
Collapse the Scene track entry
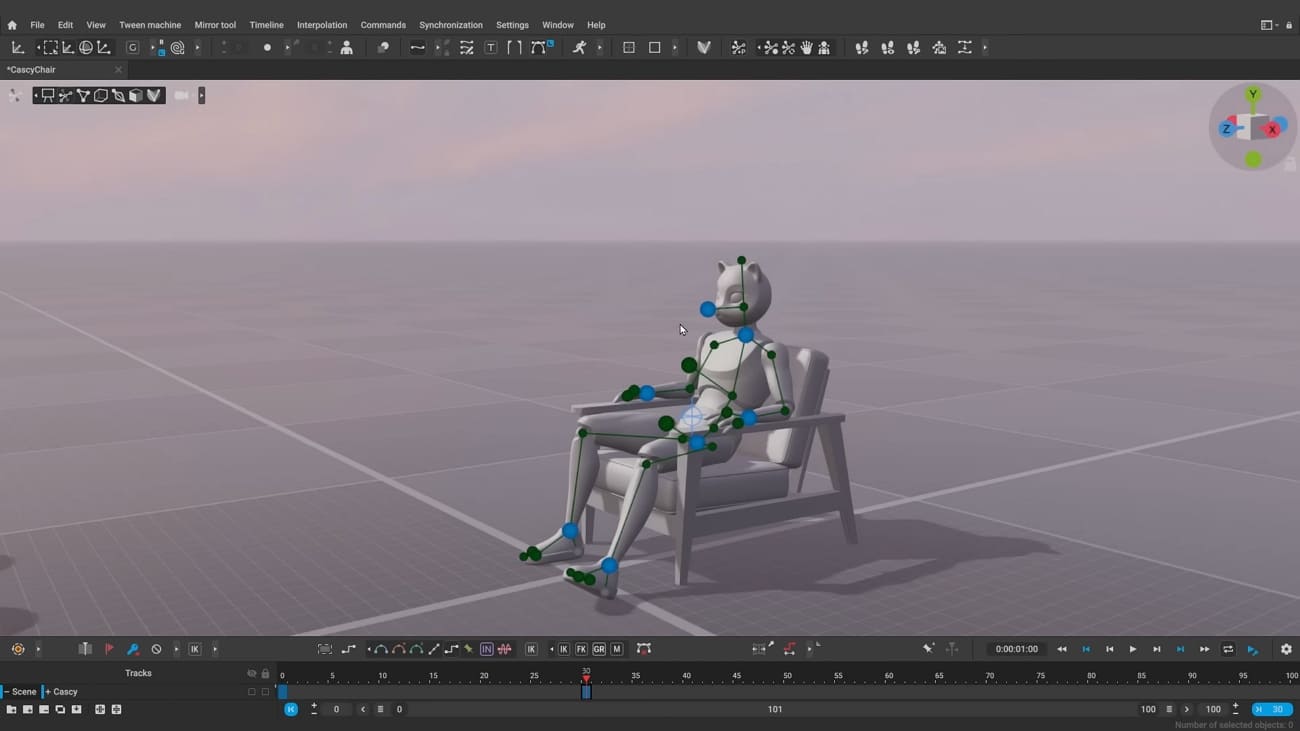8,691
